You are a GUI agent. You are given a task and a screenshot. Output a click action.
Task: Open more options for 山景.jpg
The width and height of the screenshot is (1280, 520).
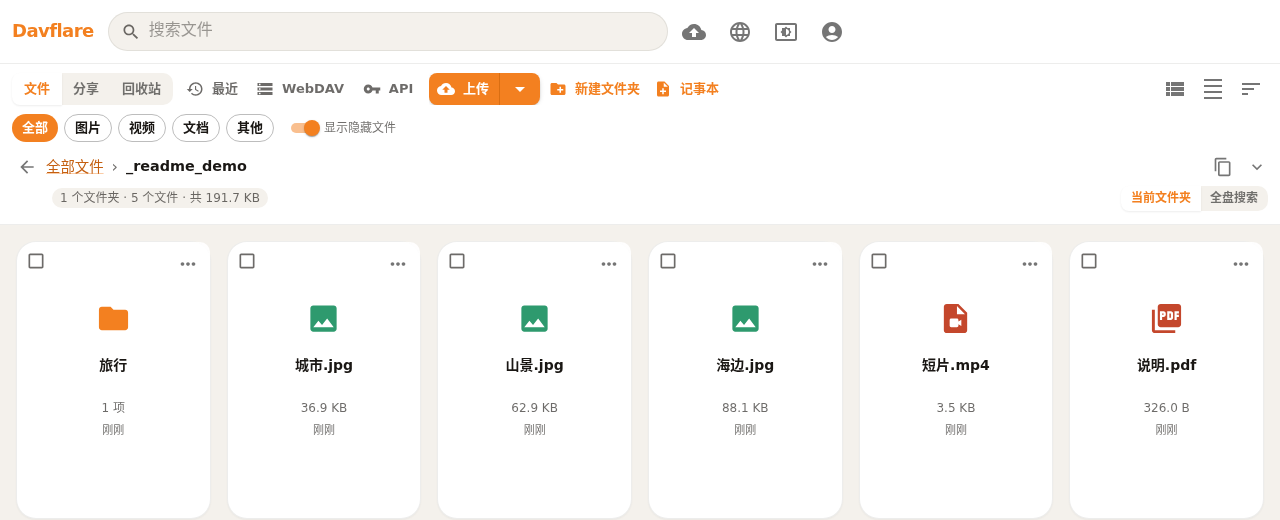609,264
